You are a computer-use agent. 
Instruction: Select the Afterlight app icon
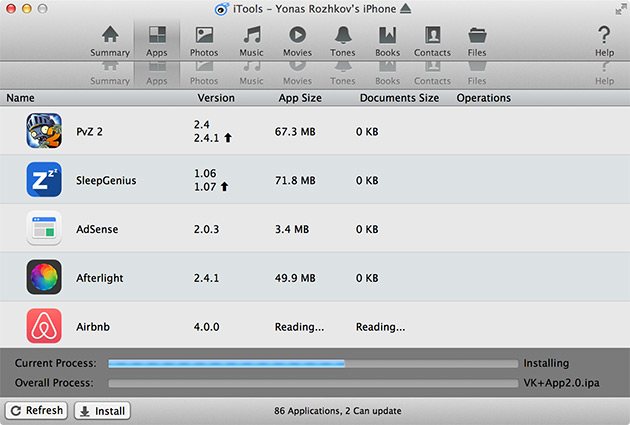pos(44,277)
